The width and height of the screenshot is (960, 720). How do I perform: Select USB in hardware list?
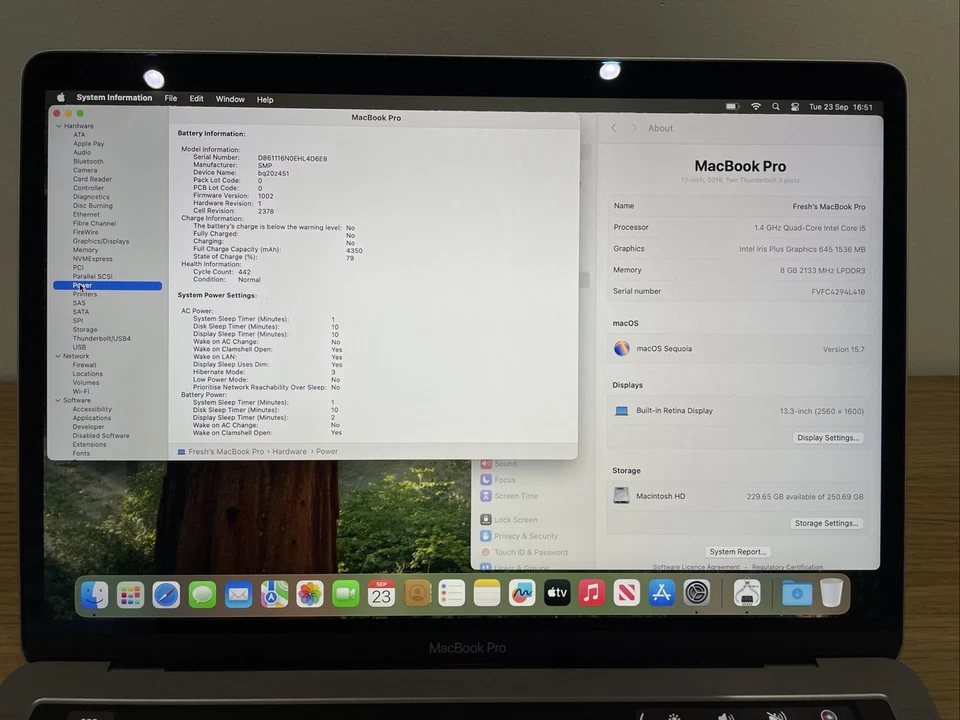point(80,347)
